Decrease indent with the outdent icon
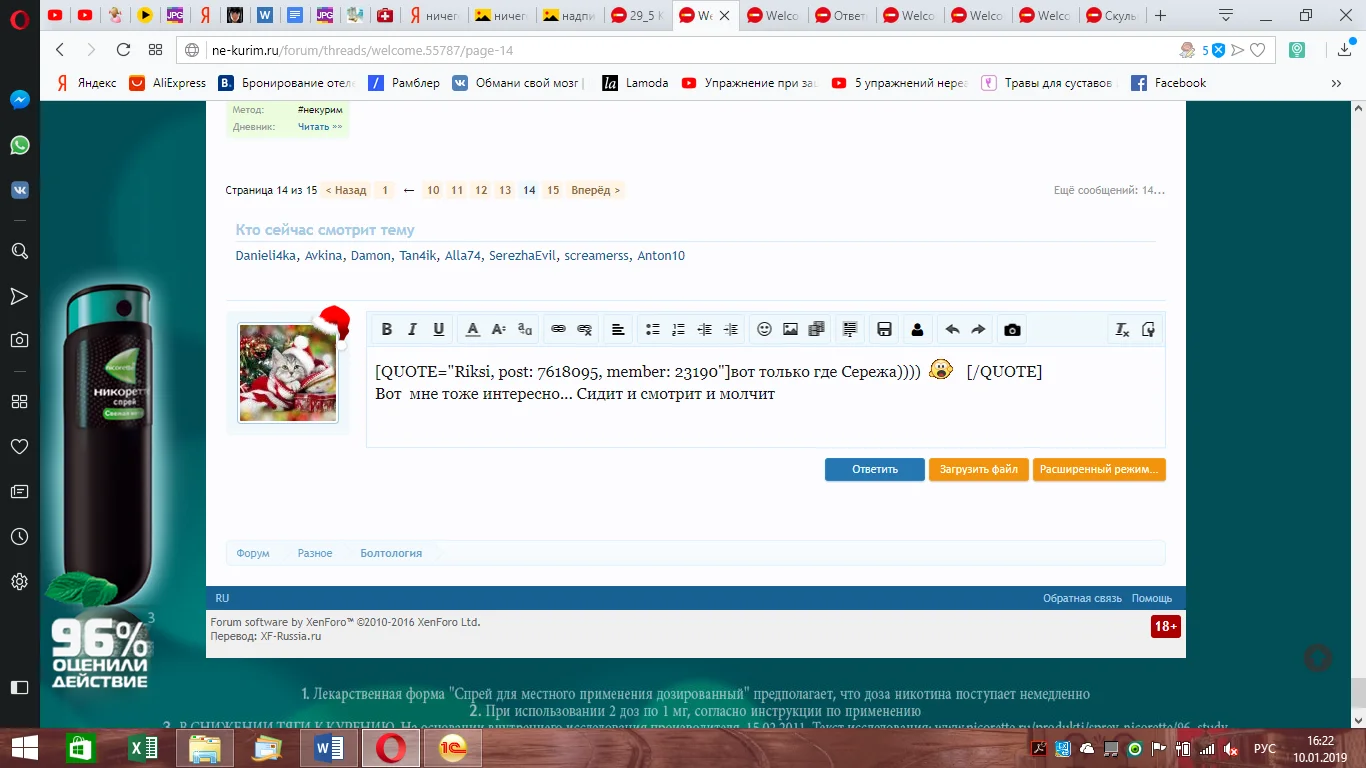This screenshot has height=768, width=1366. (705, 330)
